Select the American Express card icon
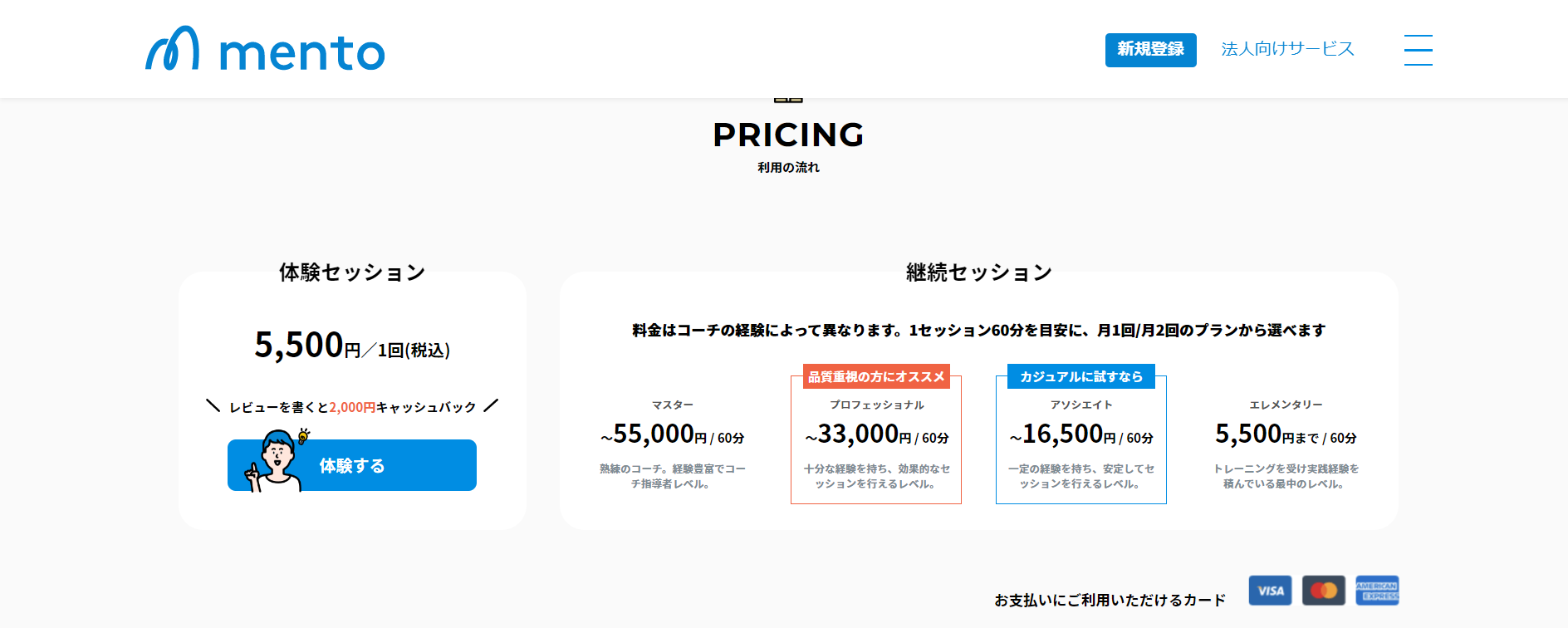 (x=1377, y=591)
